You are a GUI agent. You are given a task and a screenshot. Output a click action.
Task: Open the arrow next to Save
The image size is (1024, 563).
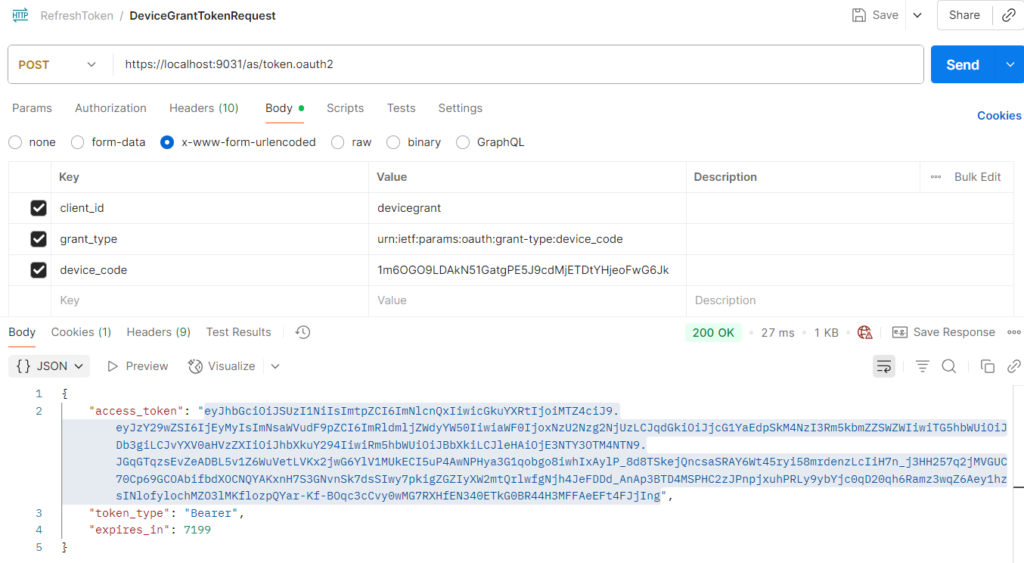pos(918,15)
